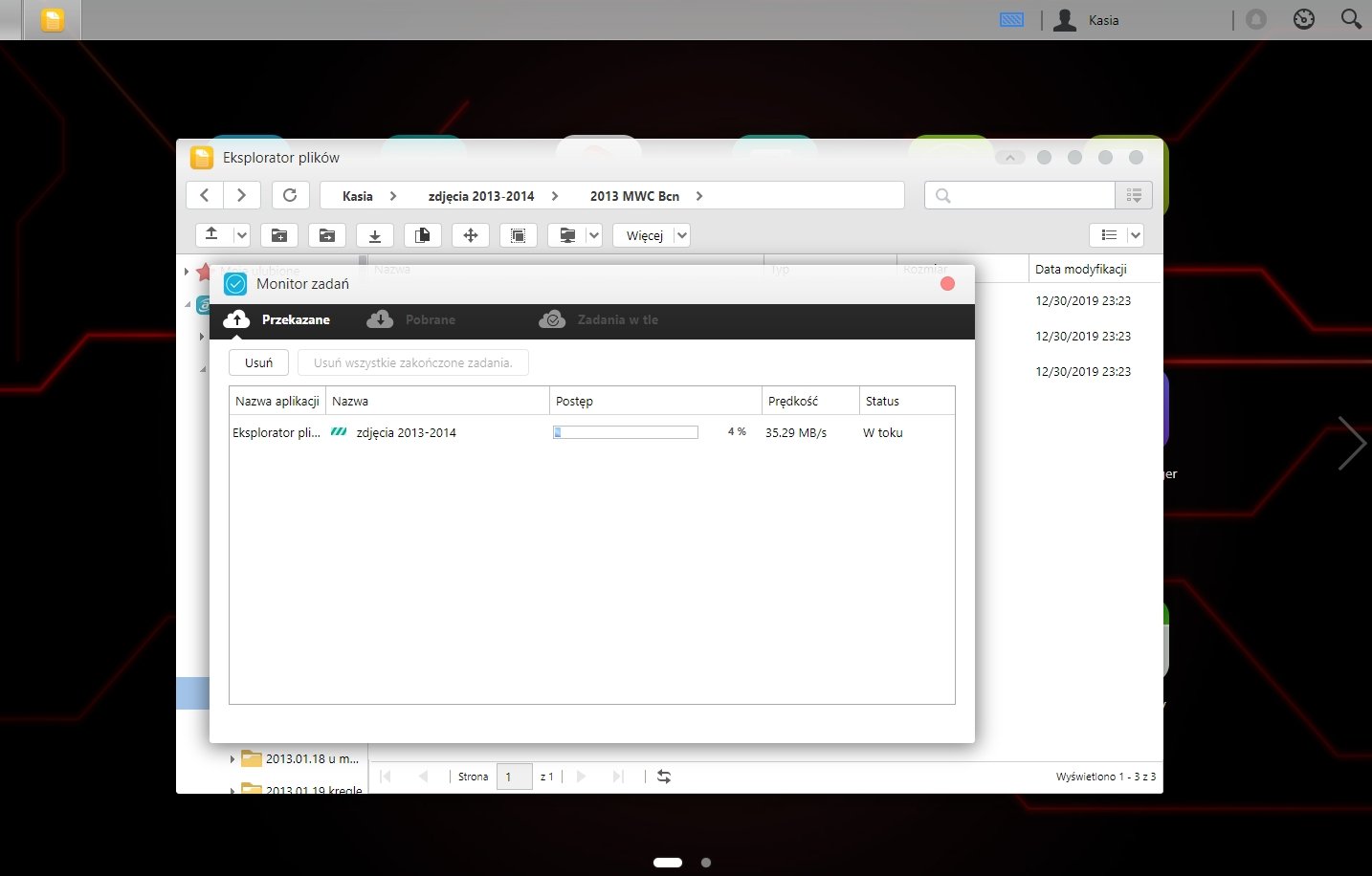Click the last page arrow in pagination
1372x876 pixels.
tap(618, 777)
